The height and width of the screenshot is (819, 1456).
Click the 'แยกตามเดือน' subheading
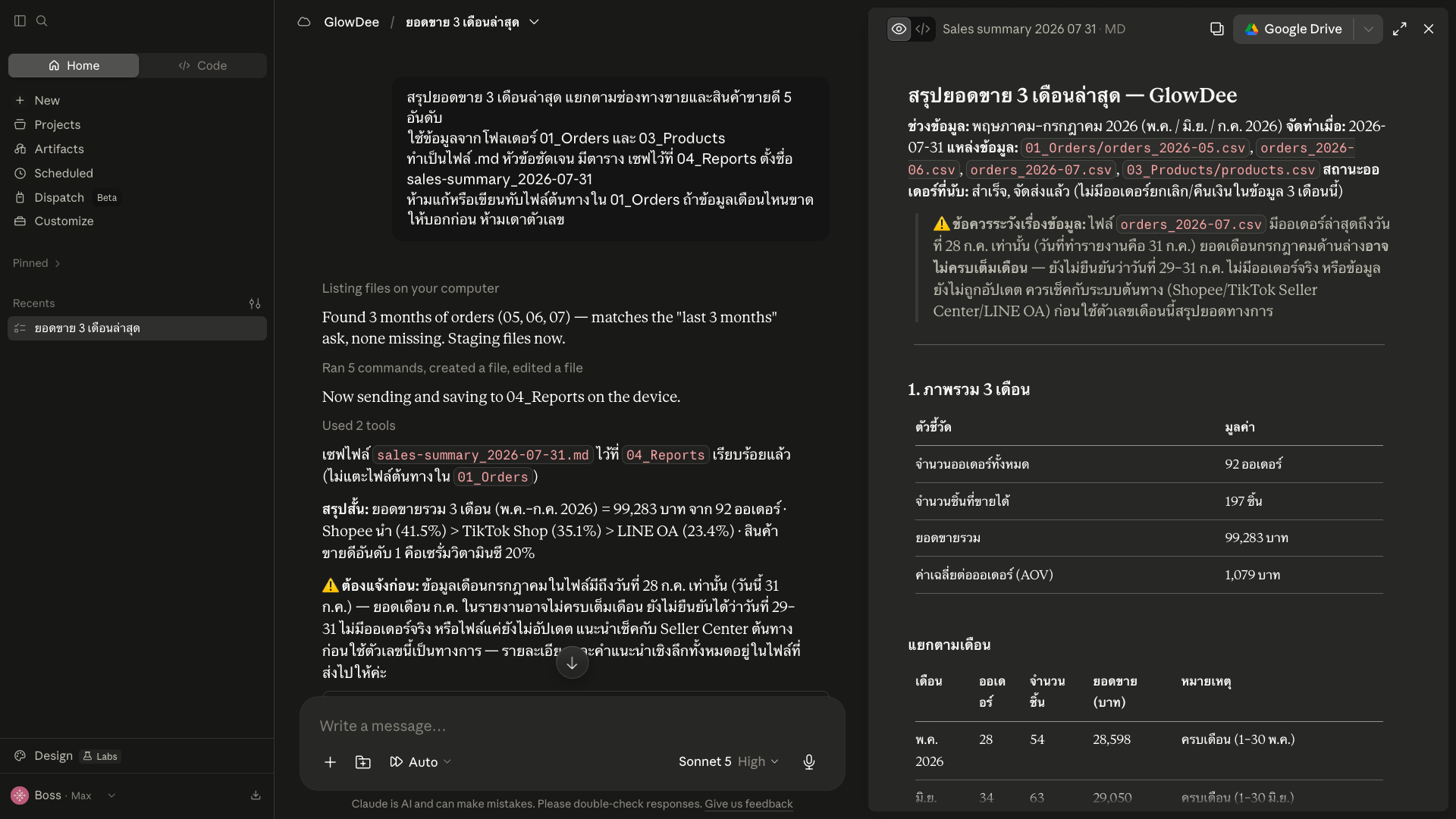point(949,645)
